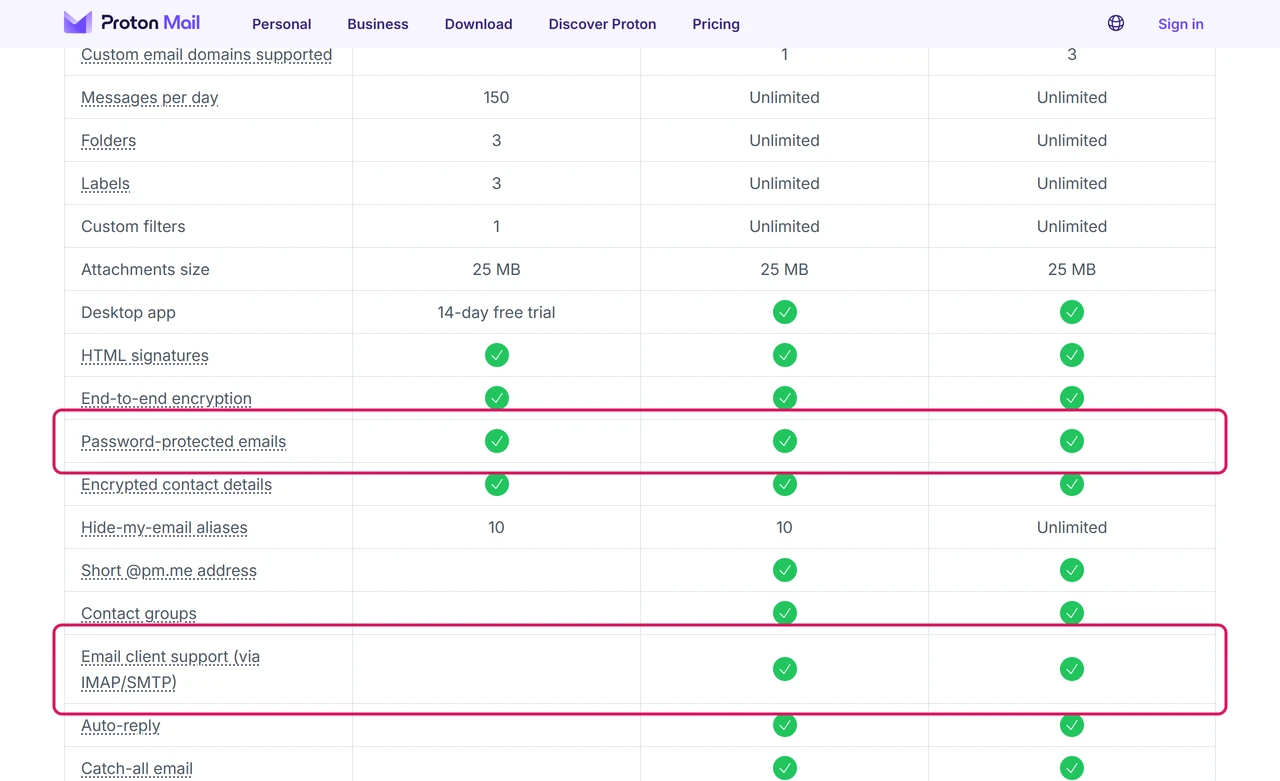The height and width of the screenshot is (781, 1280).
Task: Click the Contact groups label
Action: 139,614
